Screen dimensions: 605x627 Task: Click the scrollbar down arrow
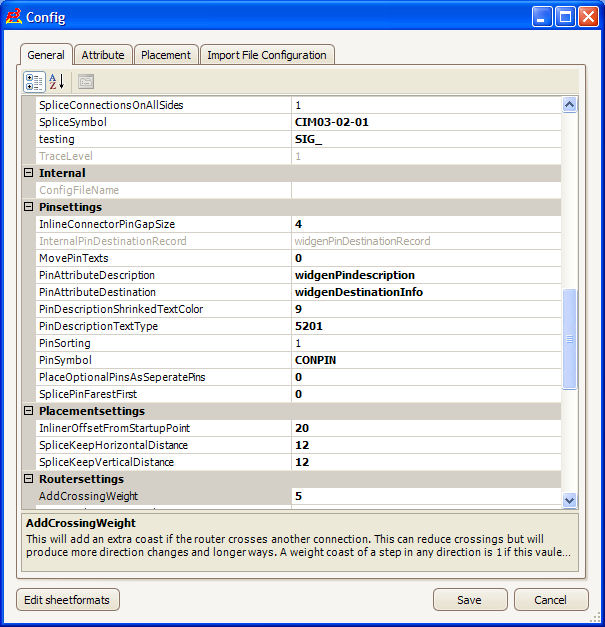coord(569,500)
